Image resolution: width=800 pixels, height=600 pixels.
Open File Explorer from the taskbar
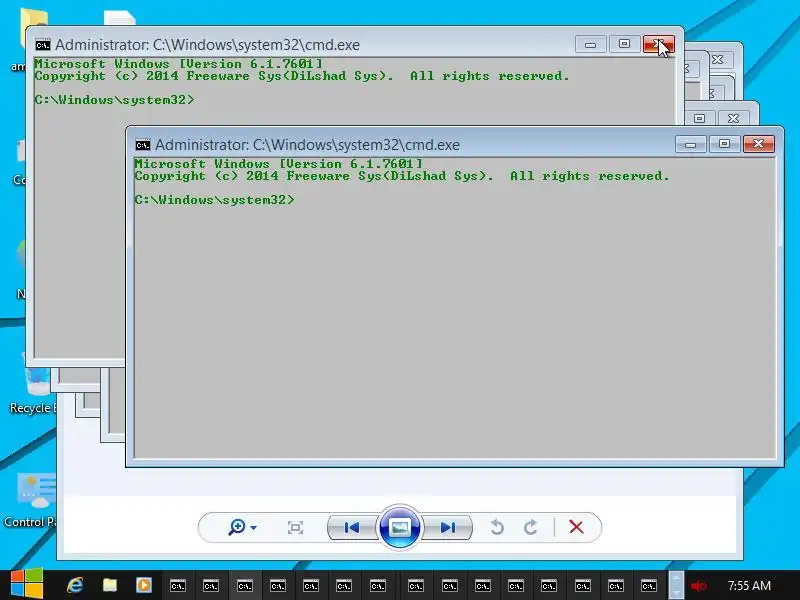pos(110,585)
